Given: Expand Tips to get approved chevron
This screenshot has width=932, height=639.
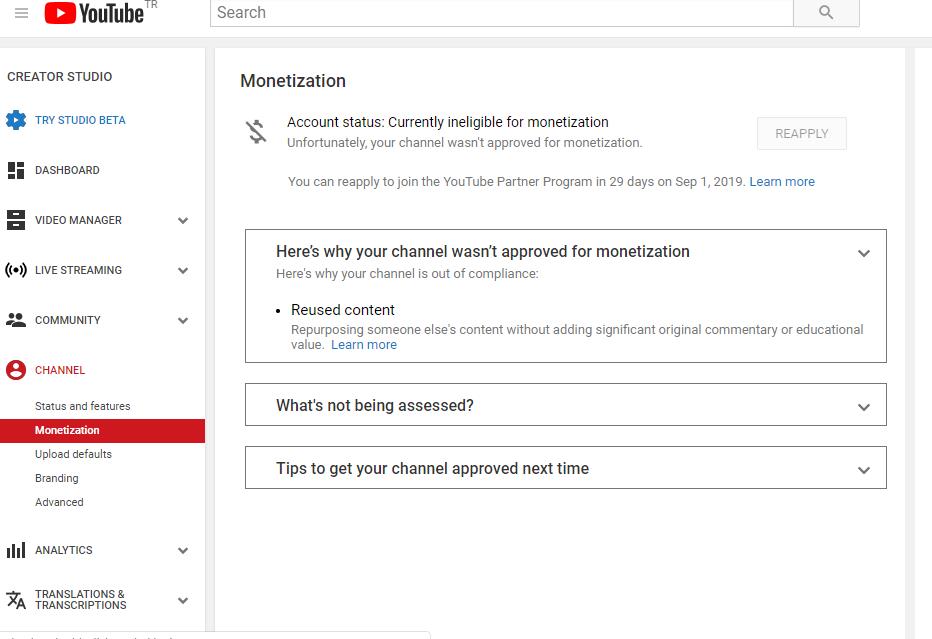Looking at the screenshot, I should pyautogui.click(x=864, y=470).
